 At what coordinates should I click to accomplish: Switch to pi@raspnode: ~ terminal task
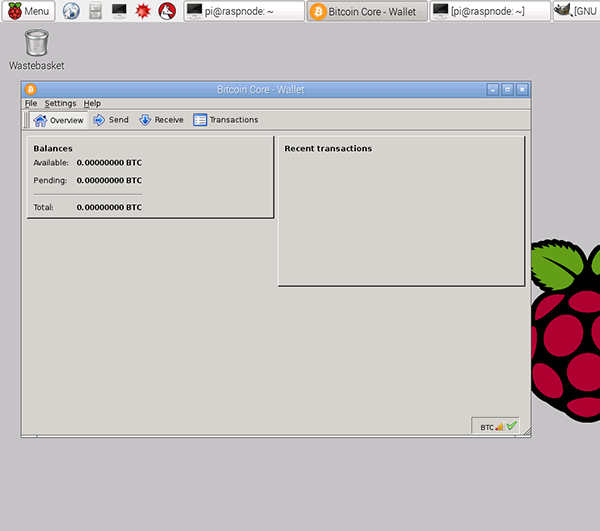pos(244,11)
